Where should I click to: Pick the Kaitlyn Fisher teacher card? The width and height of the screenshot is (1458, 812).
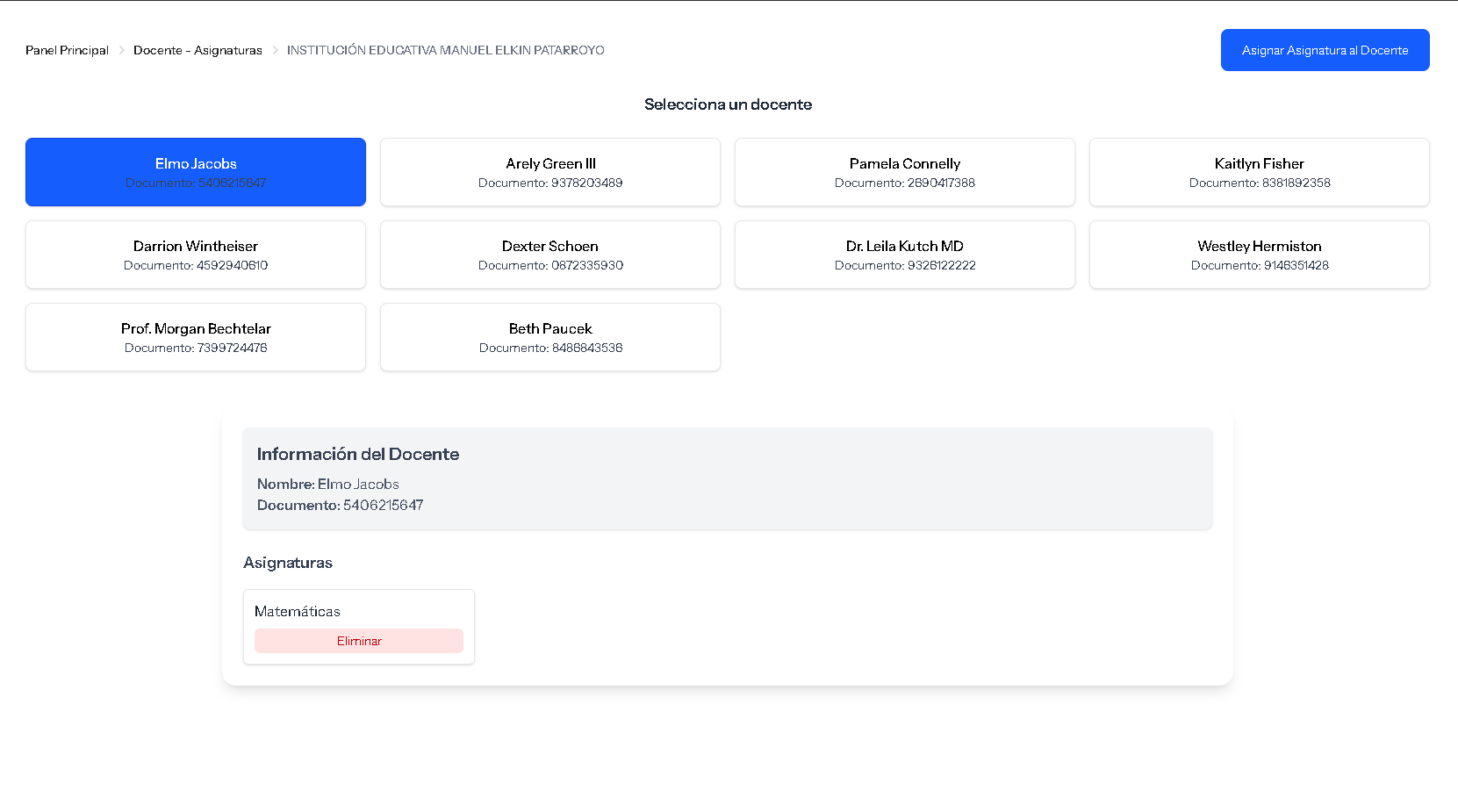(1260, 172)
